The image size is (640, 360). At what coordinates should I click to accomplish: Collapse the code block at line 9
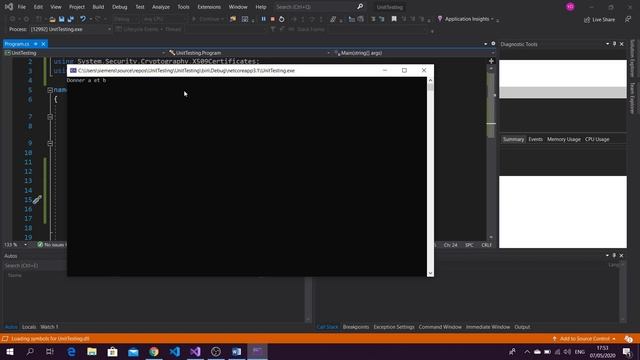pos(50,143)
